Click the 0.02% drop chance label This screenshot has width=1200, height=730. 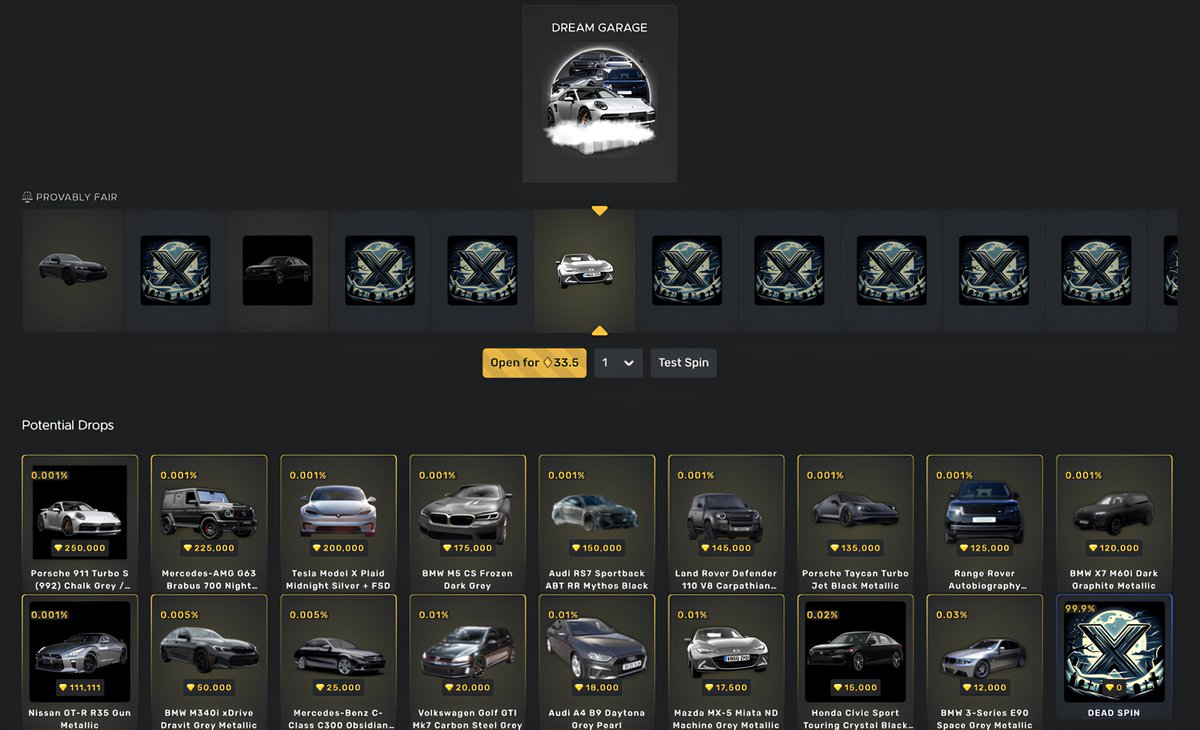tap(823, 614)
